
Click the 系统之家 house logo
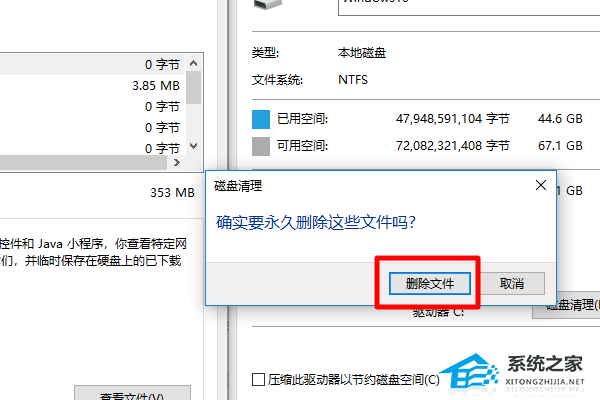coord(471,371)
